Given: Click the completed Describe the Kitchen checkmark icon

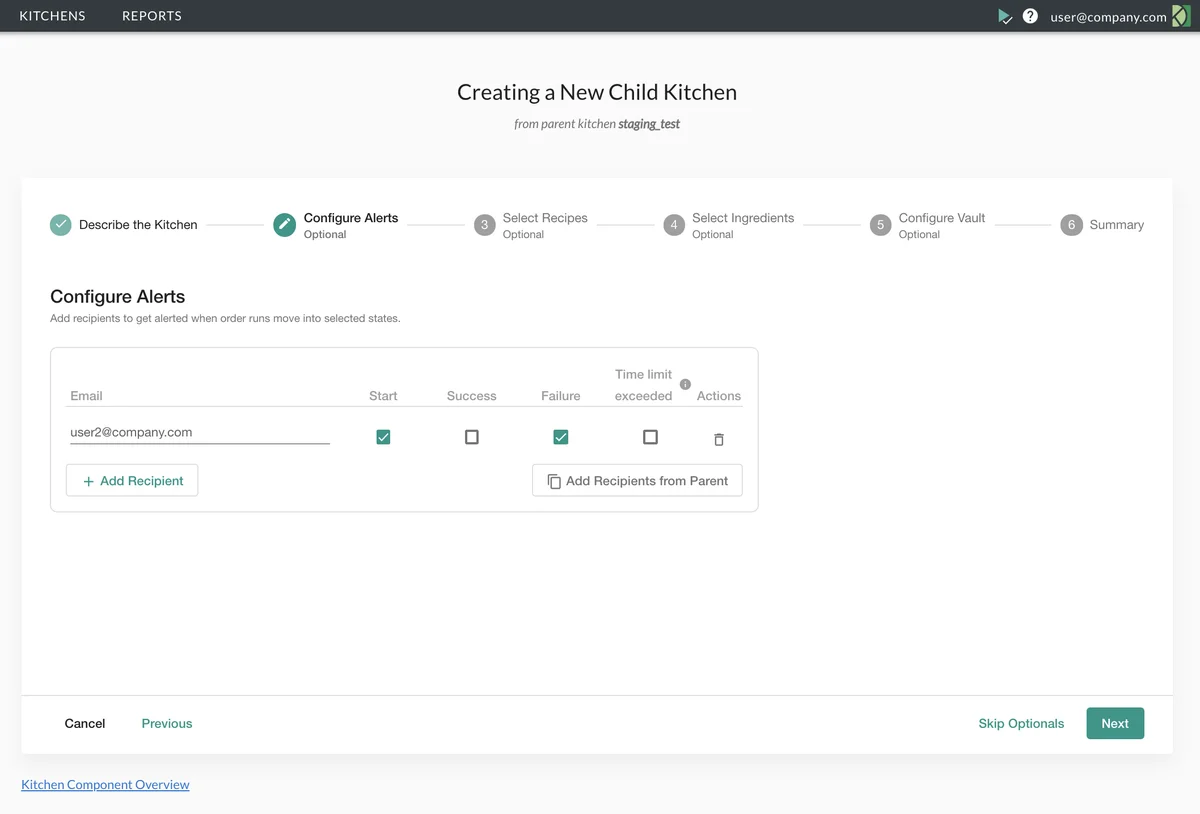Looking at the screenshot, I should click(61, 225).
